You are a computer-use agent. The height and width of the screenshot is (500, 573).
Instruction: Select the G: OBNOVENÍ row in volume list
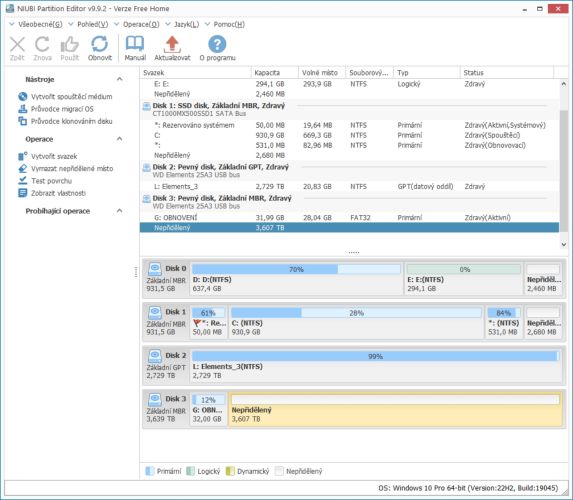tap(349, 217)
